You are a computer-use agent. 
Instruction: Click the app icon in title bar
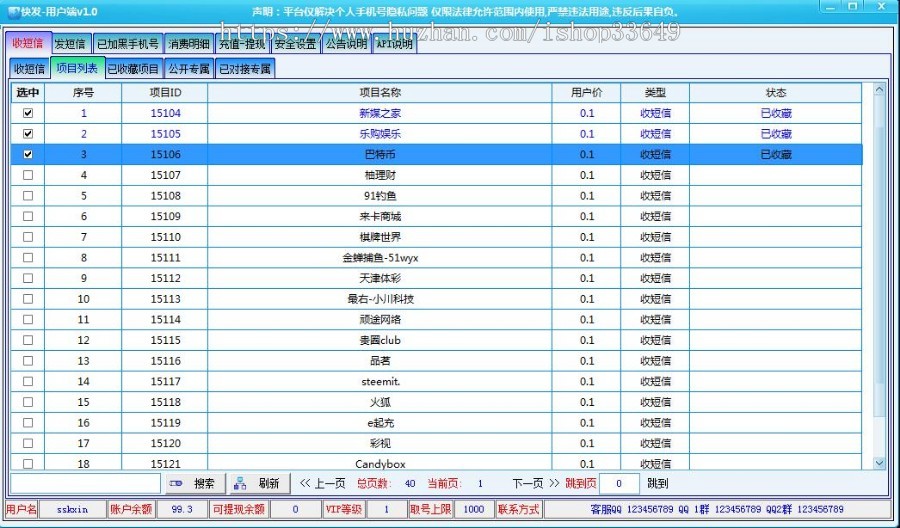pyautogui.click(x=14, y=11)
